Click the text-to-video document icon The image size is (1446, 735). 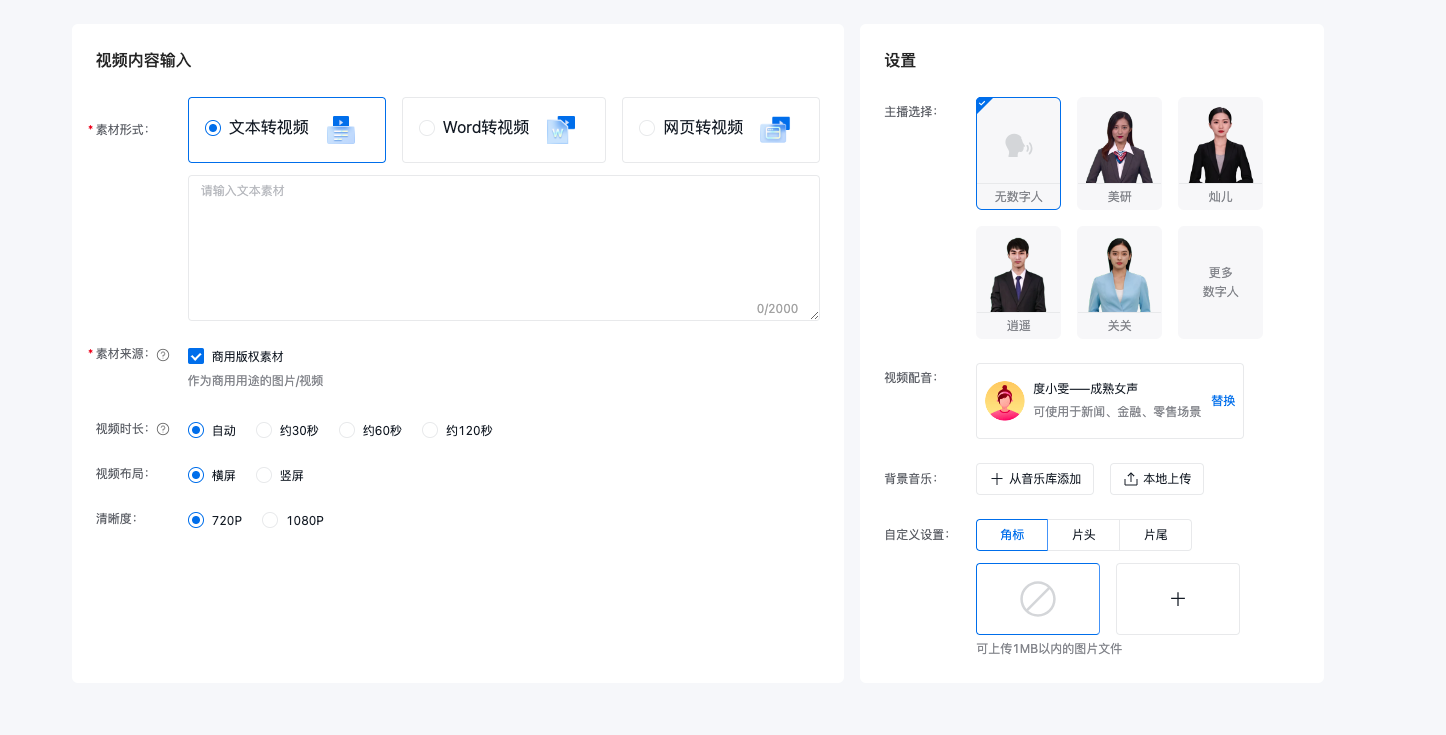click(x=341, y=129)
